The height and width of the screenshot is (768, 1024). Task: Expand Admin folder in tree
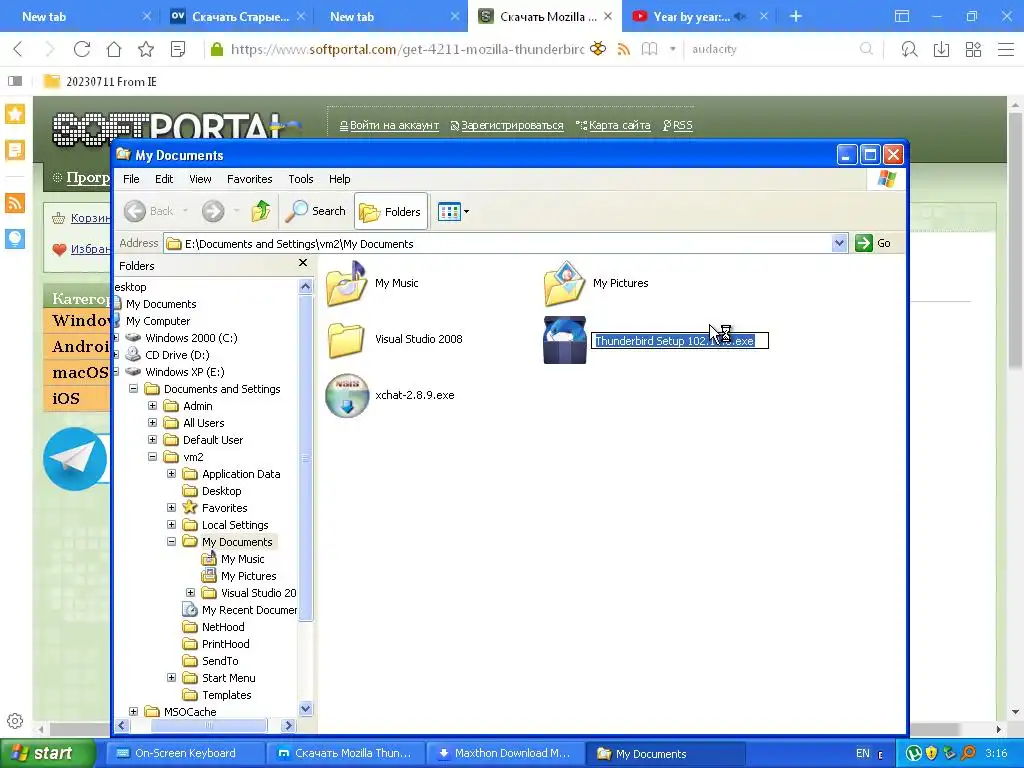click(152, 406)
